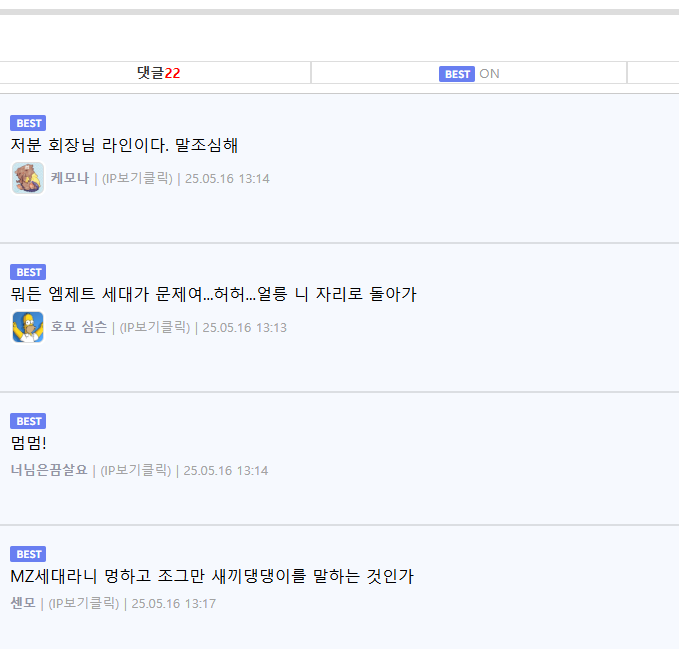The width and height of the screenshot is (679, 649).
Task: Click timestamp 25.05.16 13:17
Action: (x=174, y=603)
